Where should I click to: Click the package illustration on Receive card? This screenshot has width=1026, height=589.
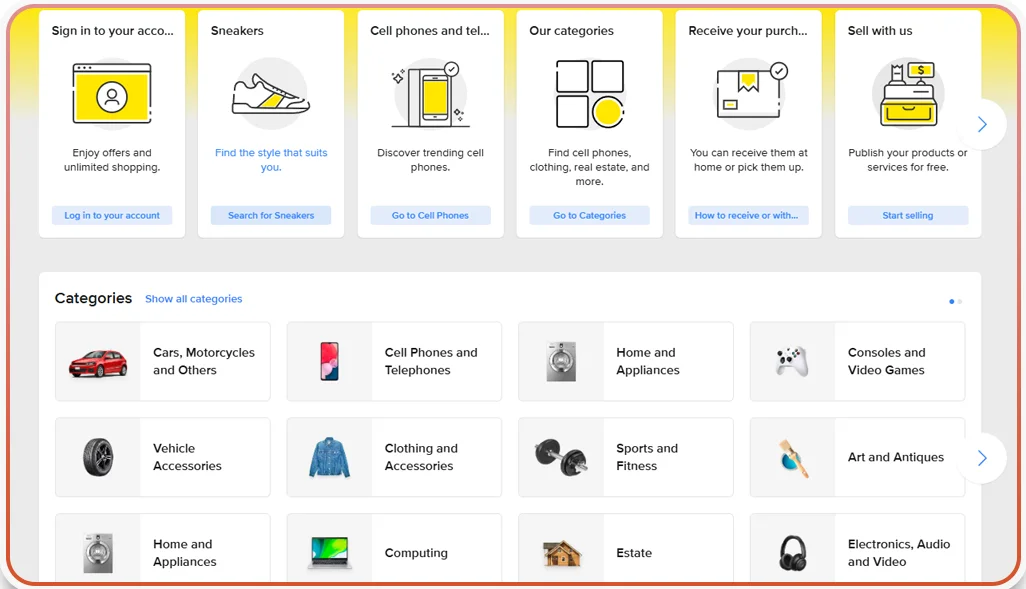(x=746, y=92)
